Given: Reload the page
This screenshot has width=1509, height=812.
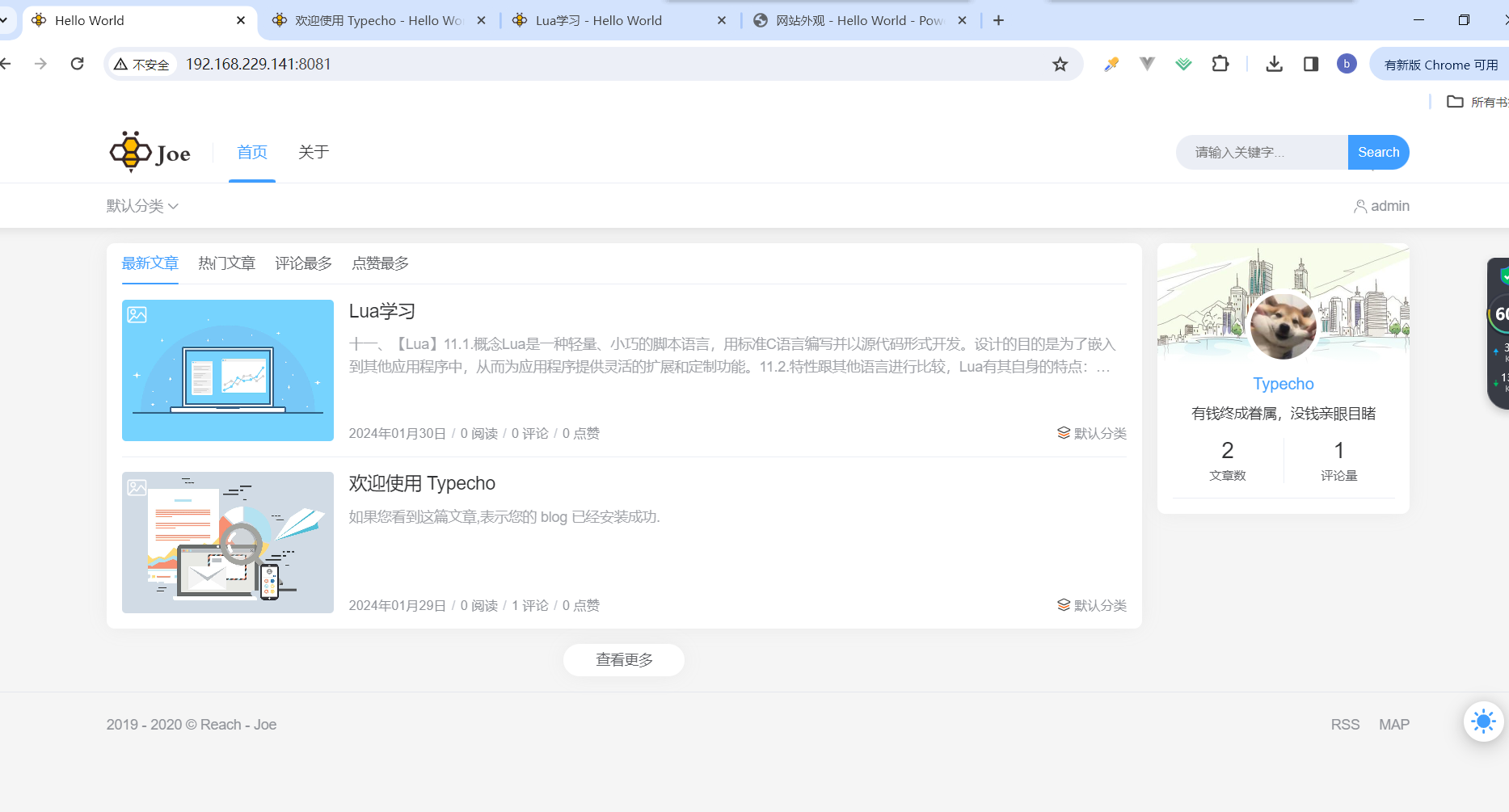Looking at the screenshot, I should click(x=77, y=64).
